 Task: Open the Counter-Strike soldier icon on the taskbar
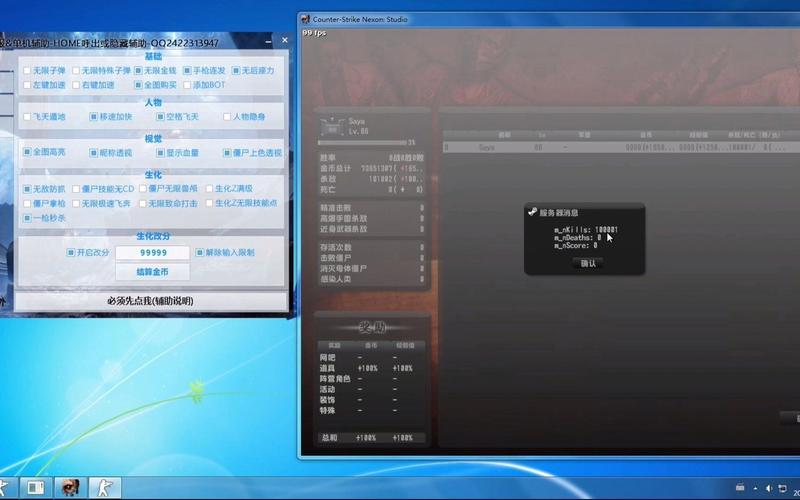click(x=105, y=487)
